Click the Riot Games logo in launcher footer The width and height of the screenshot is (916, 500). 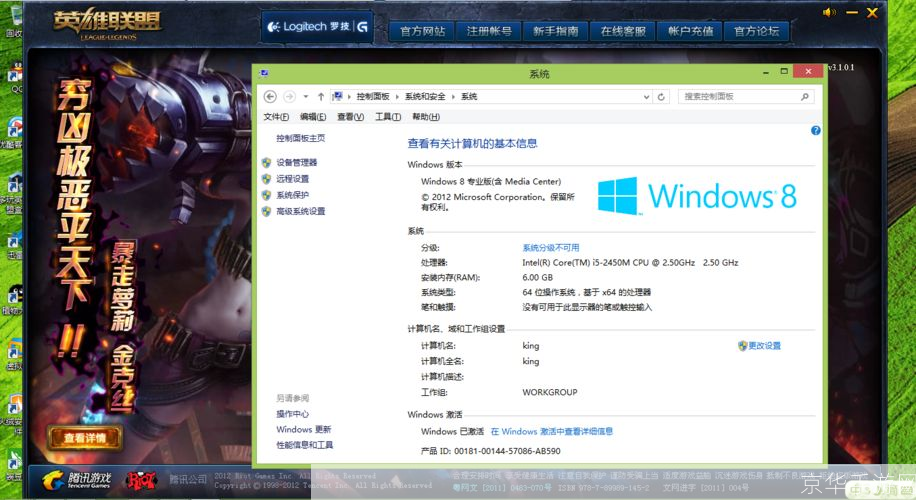pyautogui.click(x=141, y=481)
